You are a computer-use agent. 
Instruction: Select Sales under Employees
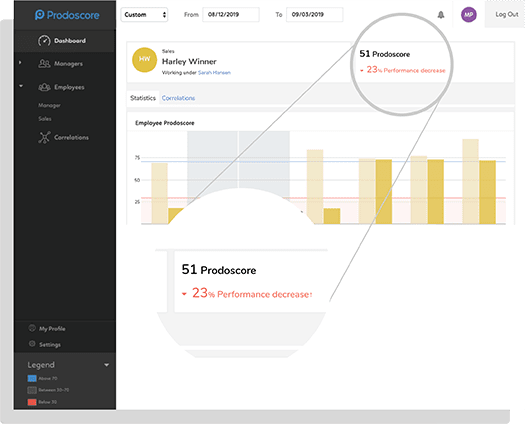45,119
